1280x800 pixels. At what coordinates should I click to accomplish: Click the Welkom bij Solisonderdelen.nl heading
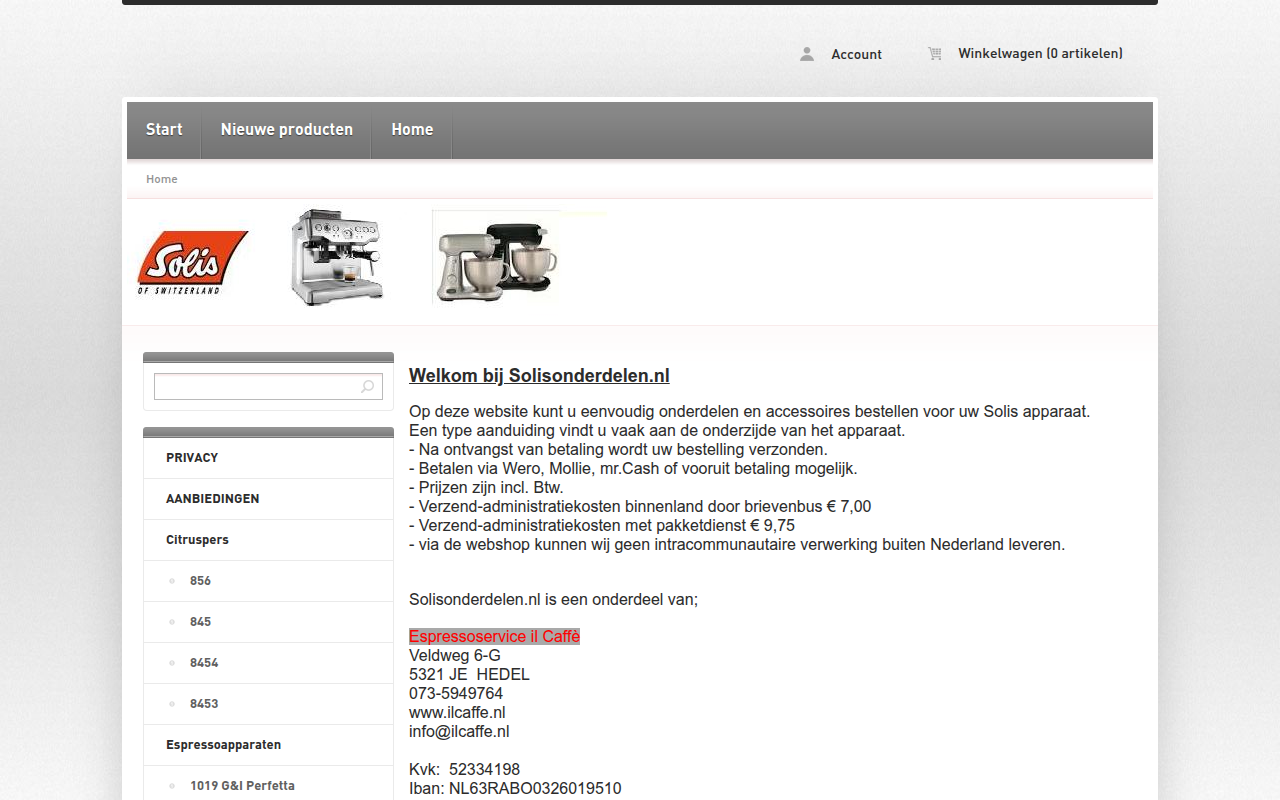coord(539,376)
